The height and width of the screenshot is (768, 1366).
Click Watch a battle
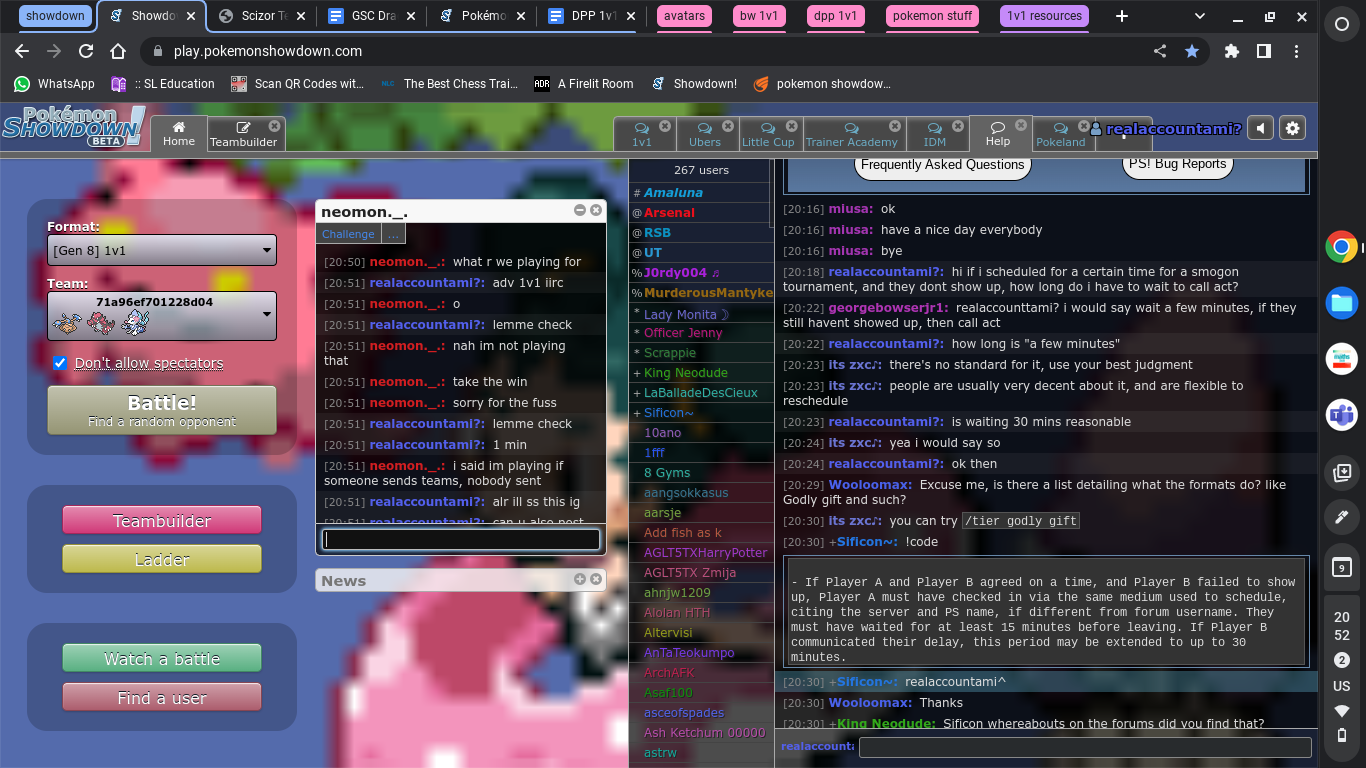point(162,659)
